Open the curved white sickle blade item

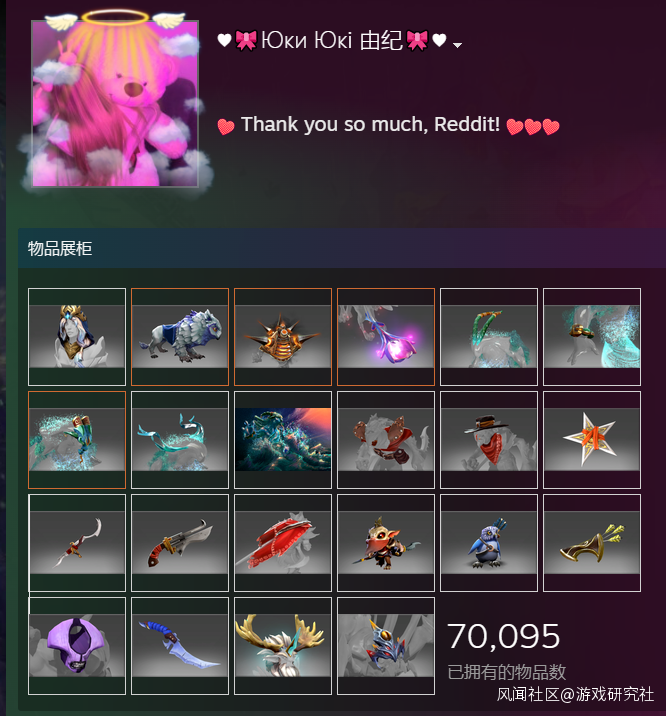[x=77, y=543]
